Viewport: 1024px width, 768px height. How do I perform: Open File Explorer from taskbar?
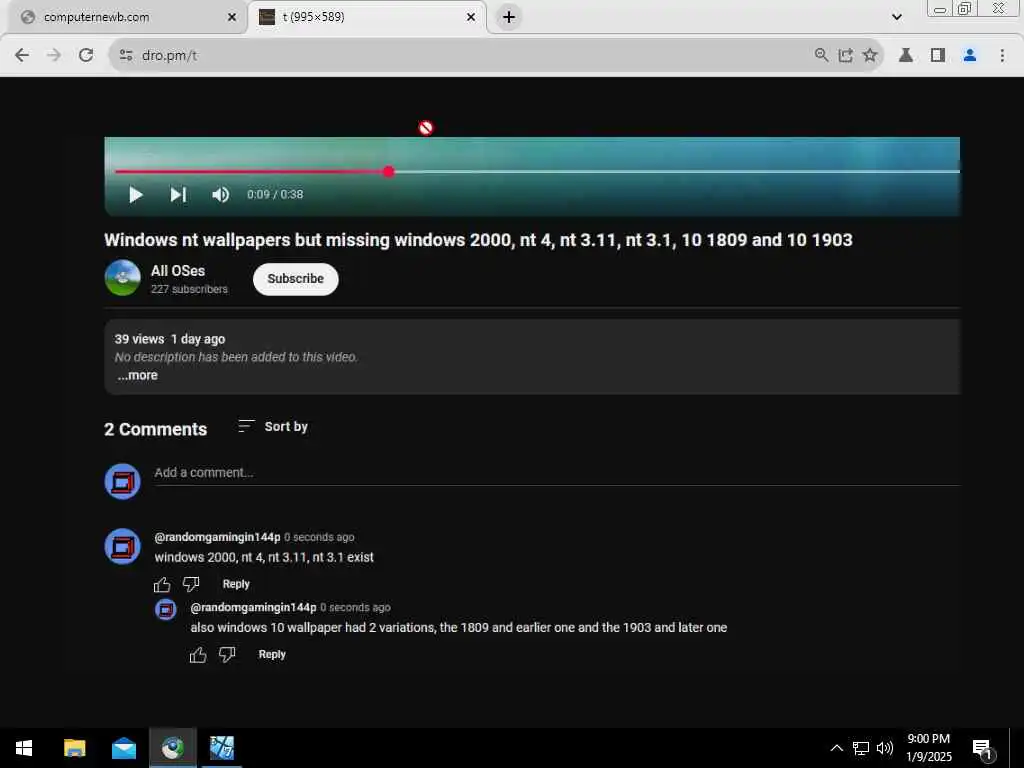[x=74, y=748]
